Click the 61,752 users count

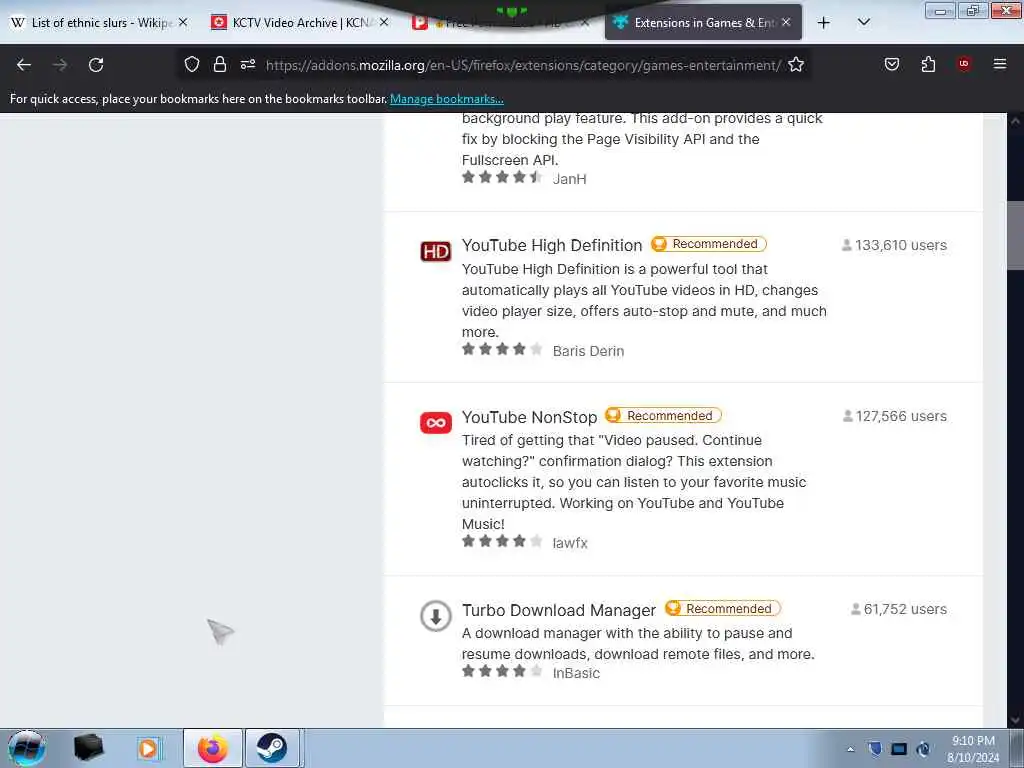click(899, 609)
